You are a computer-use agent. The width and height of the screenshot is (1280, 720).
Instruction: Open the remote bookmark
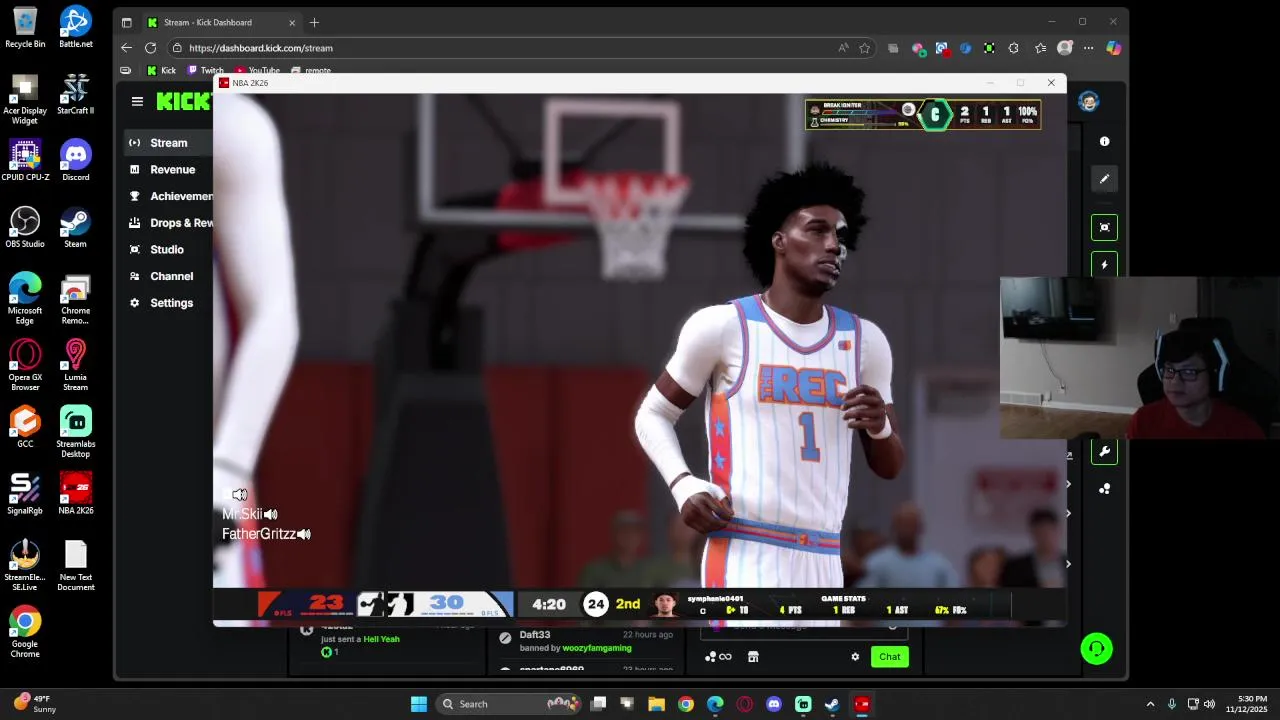pos(311,71)
